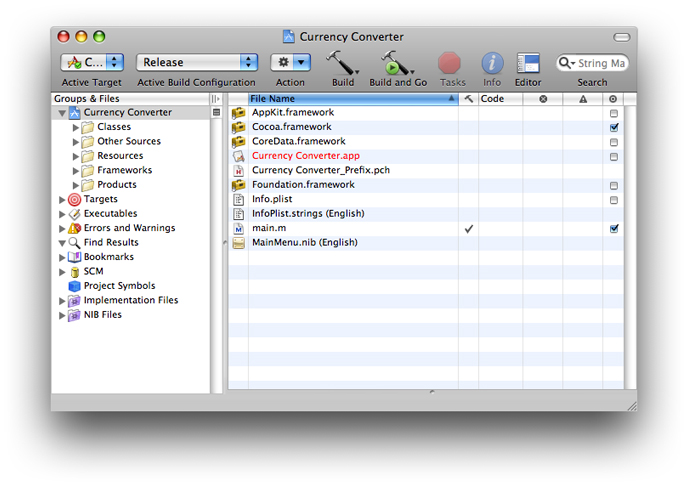Click the Code column header
Image resolution: width=688 pixels, height=486 pixels.
click(501, 99)
